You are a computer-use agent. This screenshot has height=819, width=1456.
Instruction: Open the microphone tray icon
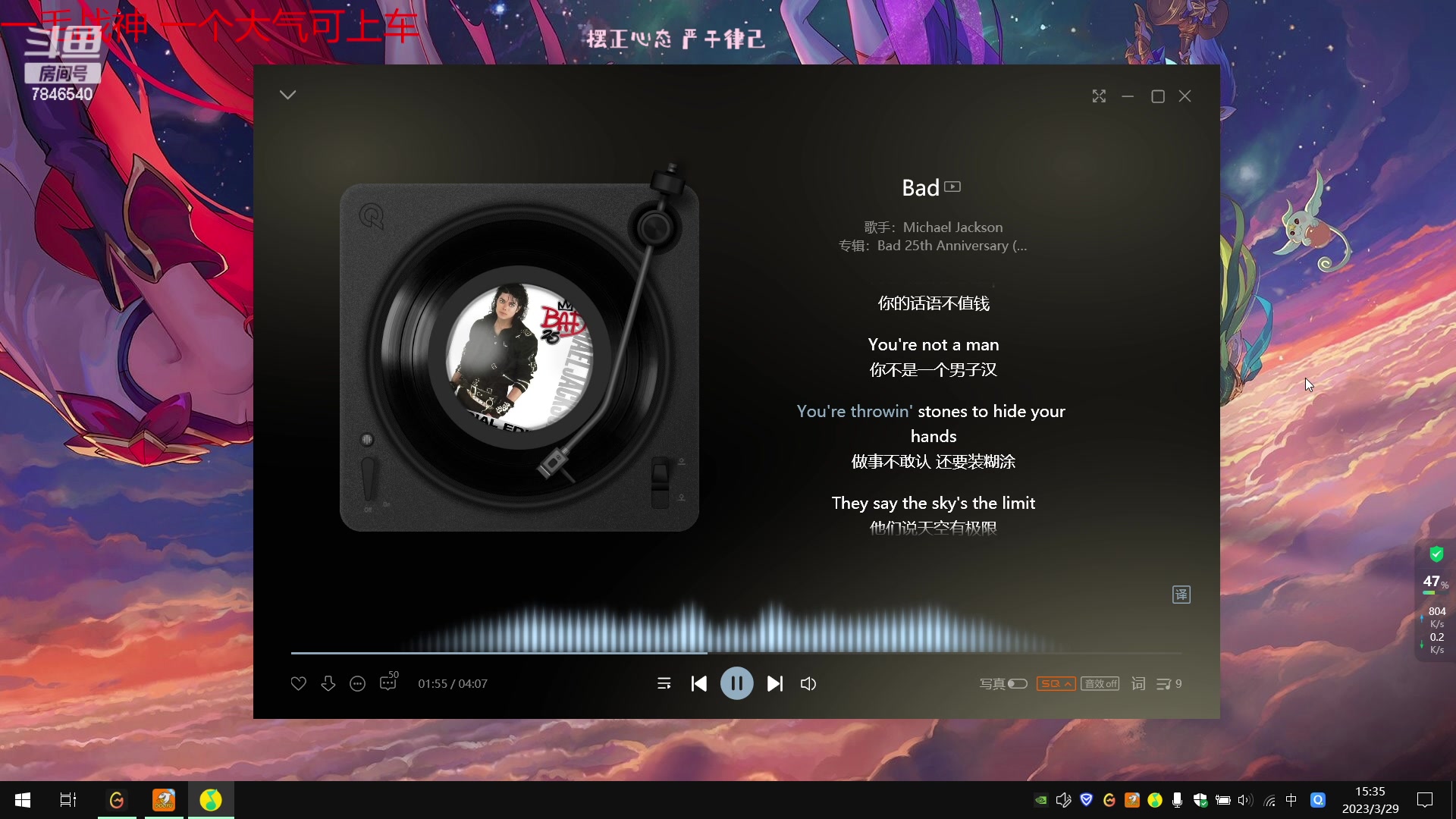tap(1177, 800)
